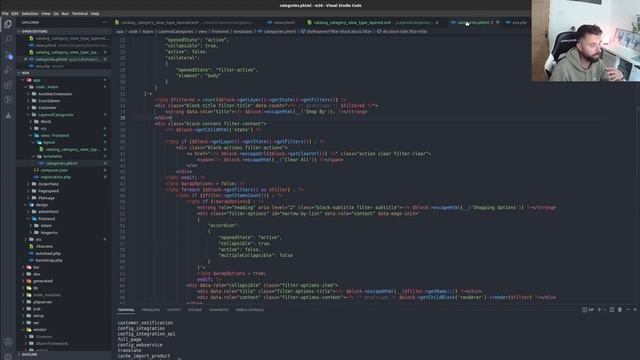640x360 pixels.
Task: Switch to the env.php editor tab
Action: (517, 22)
